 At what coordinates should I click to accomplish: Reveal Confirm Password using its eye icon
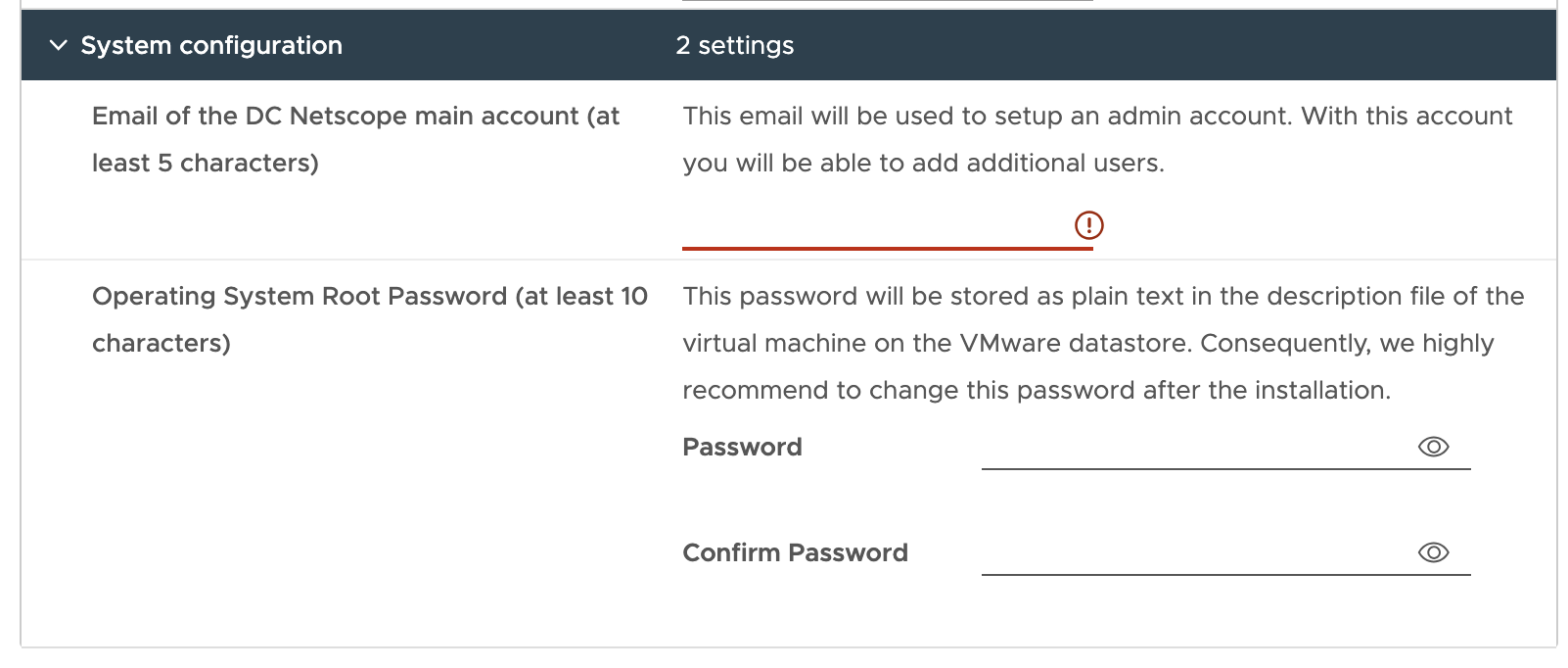(1433, 552)
